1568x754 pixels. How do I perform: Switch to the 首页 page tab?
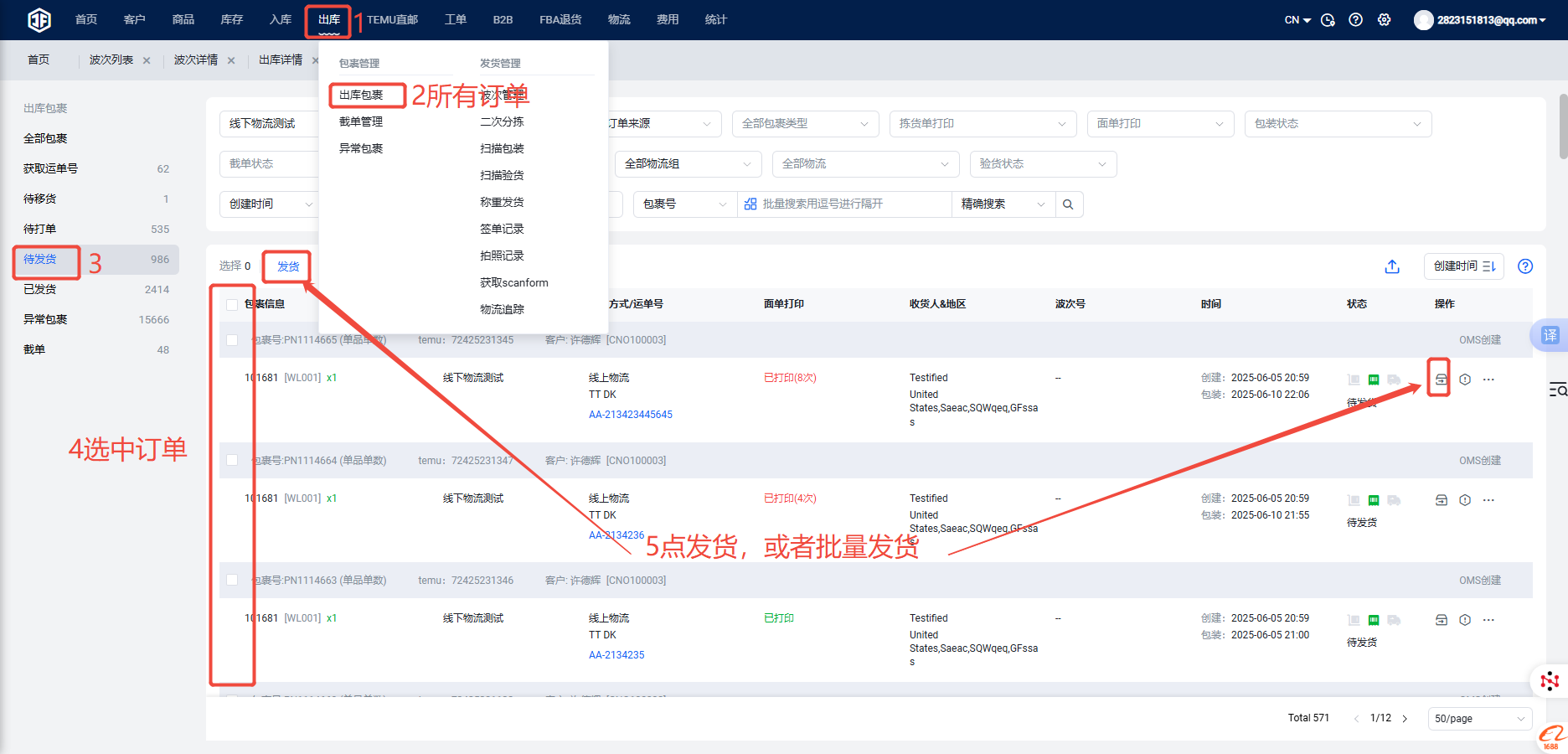coord(39,60)
